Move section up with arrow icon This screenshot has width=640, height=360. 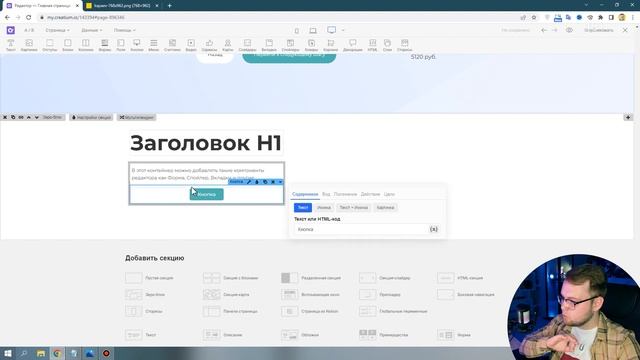pyautogui.click(x=29, y=117)
